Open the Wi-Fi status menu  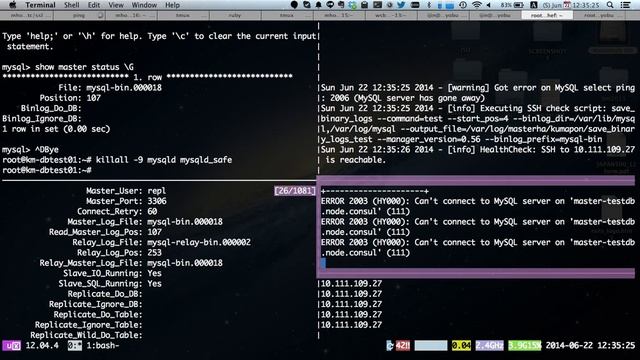click(476, 5)
